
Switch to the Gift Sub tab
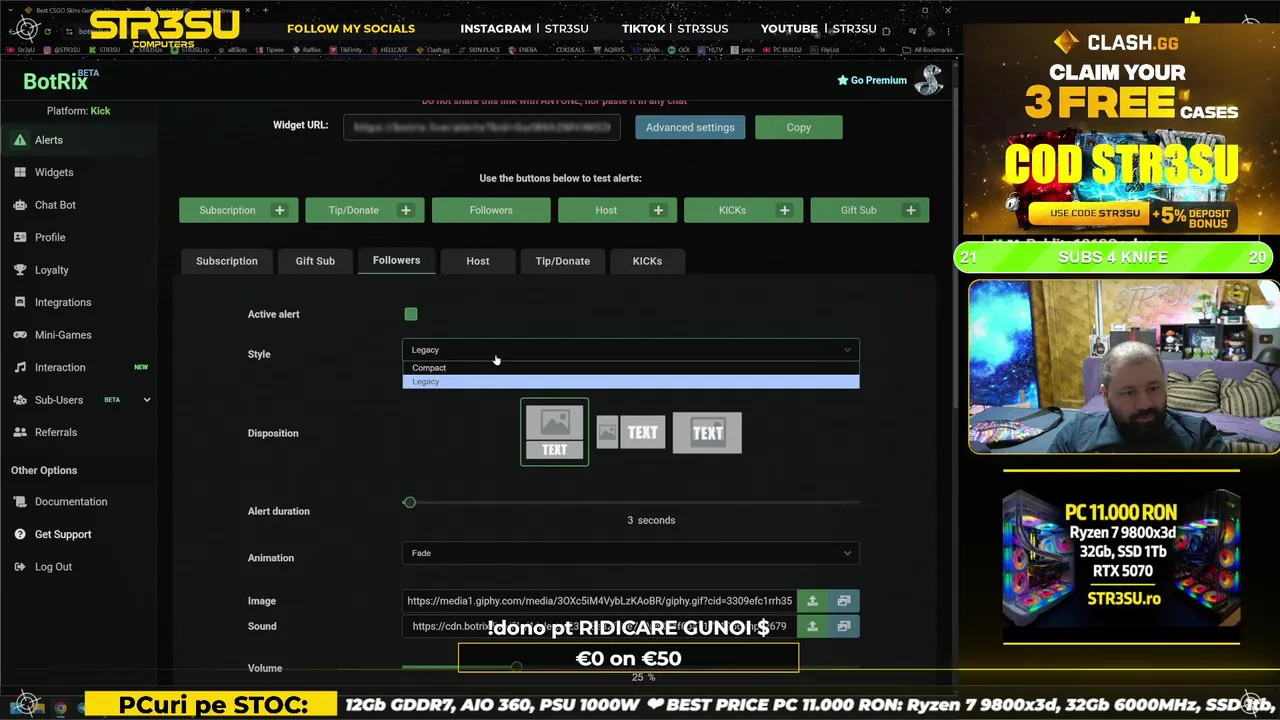click(x=315, y=261)
